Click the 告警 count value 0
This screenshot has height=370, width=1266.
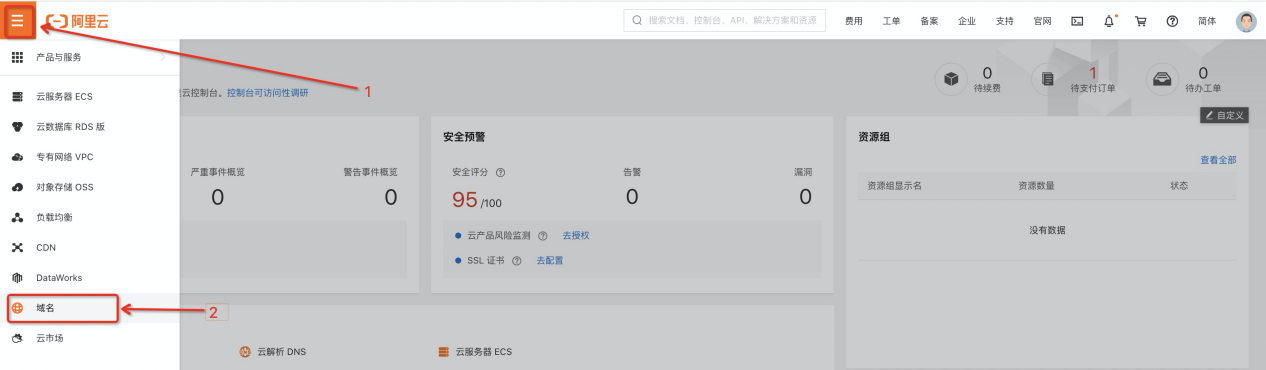[x=631, y=197]
